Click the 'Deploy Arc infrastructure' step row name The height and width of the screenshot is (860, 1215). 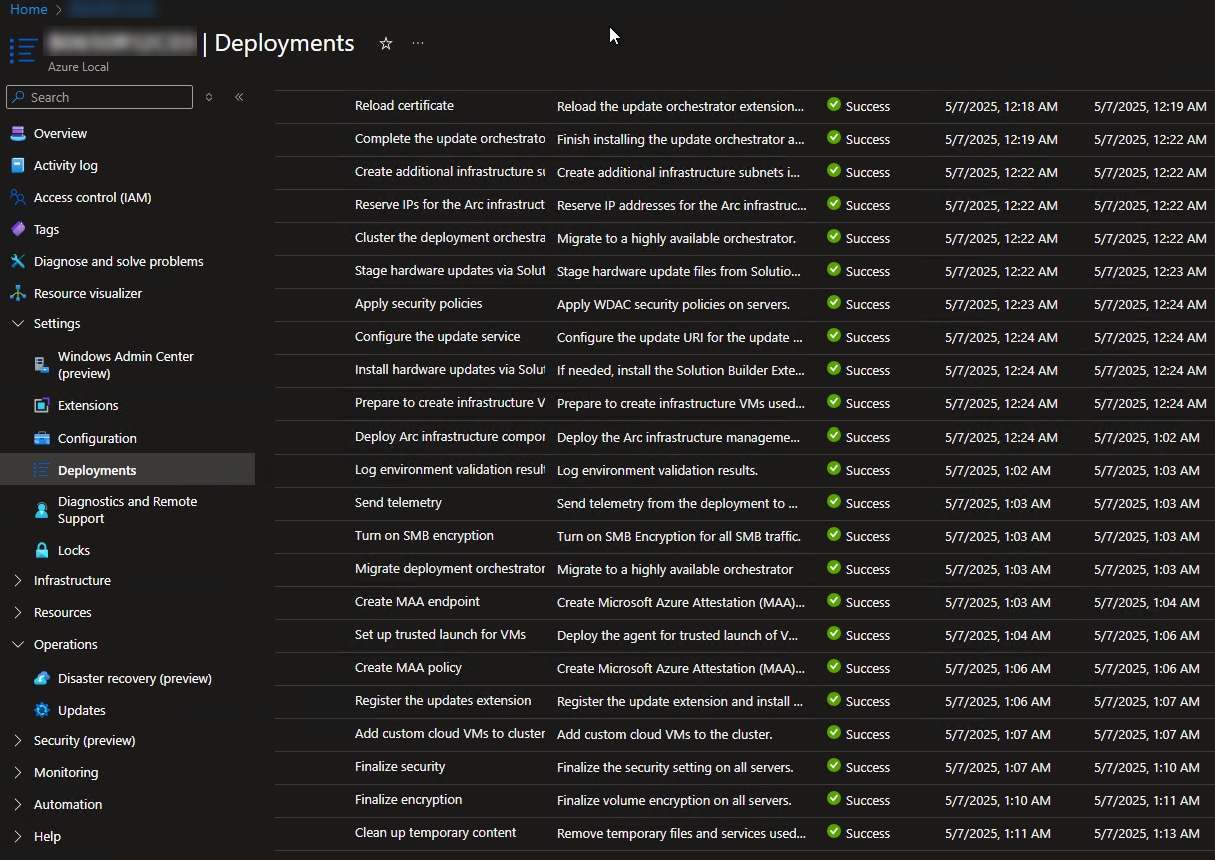click(450, 437)
